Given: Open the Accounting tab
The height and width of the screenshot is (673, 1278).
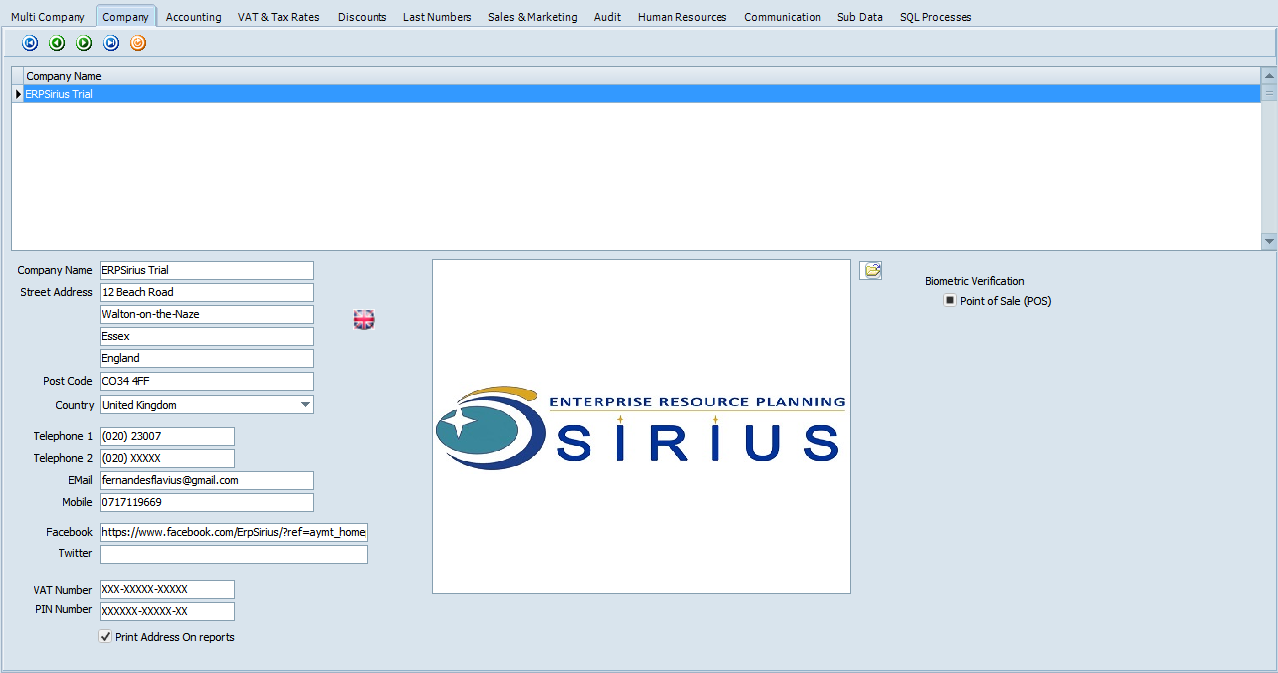Looking at the screenshot, I should point(194,17).
